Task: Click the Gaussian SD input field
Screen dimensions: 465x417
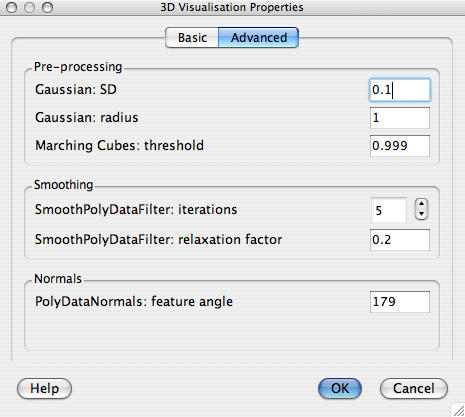Action: coord(400,90)
